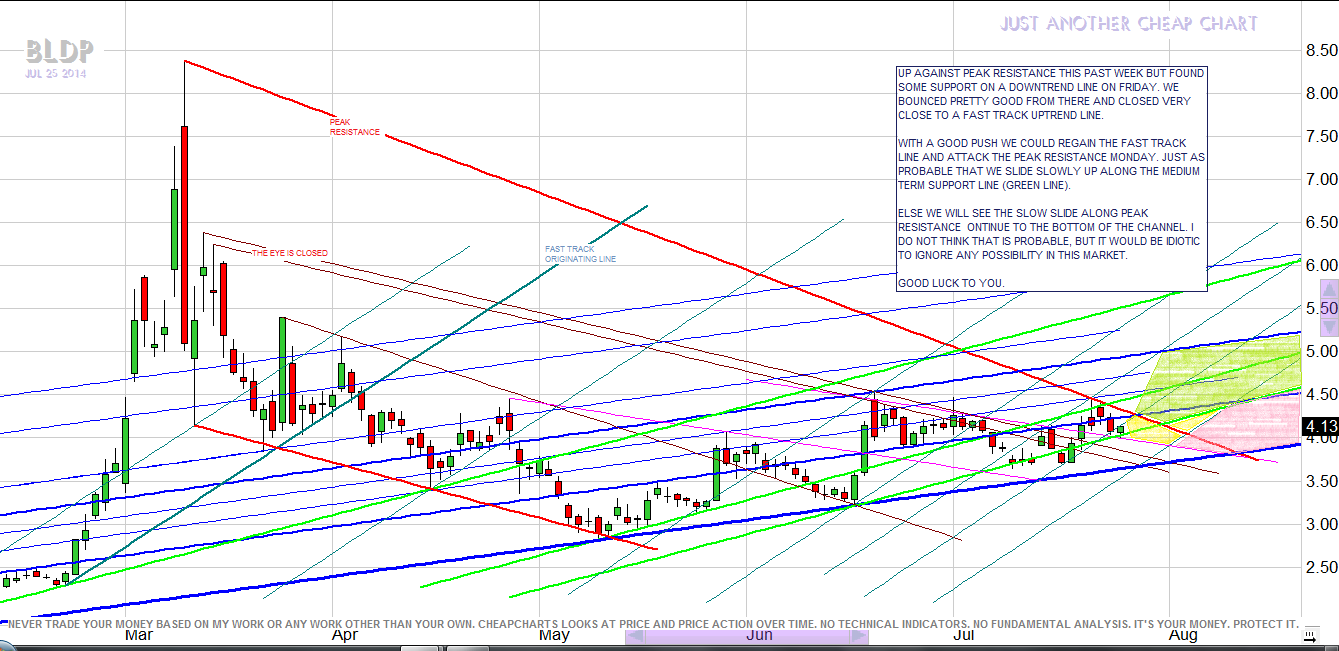Click the left arrow of the time scrollbar
Image resolution: width=1339 pixels, height=651 pixels.
(x=634, y=636)
